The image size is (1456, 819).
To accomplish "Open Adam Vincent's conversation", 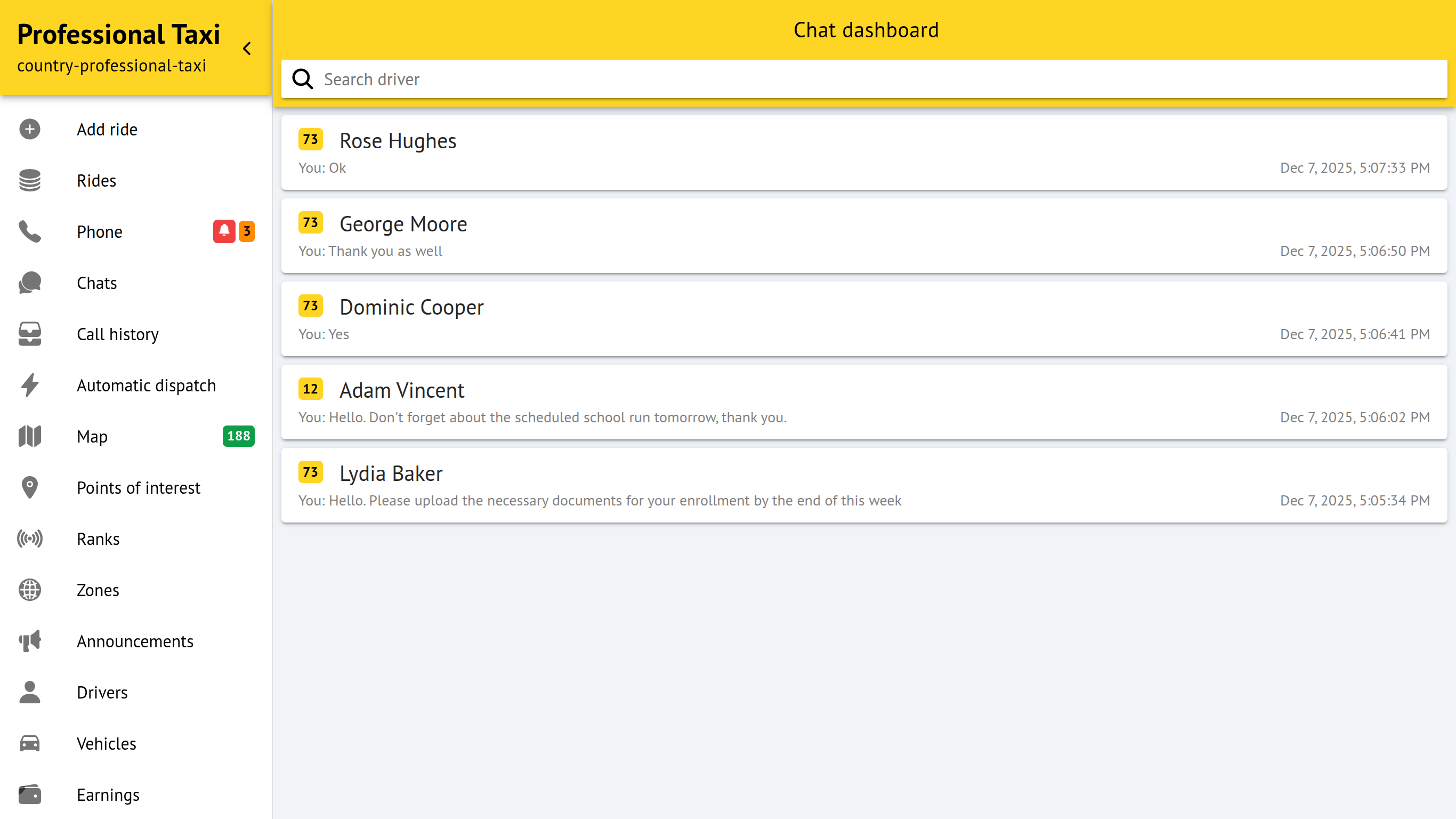I will tap(864, 402).
